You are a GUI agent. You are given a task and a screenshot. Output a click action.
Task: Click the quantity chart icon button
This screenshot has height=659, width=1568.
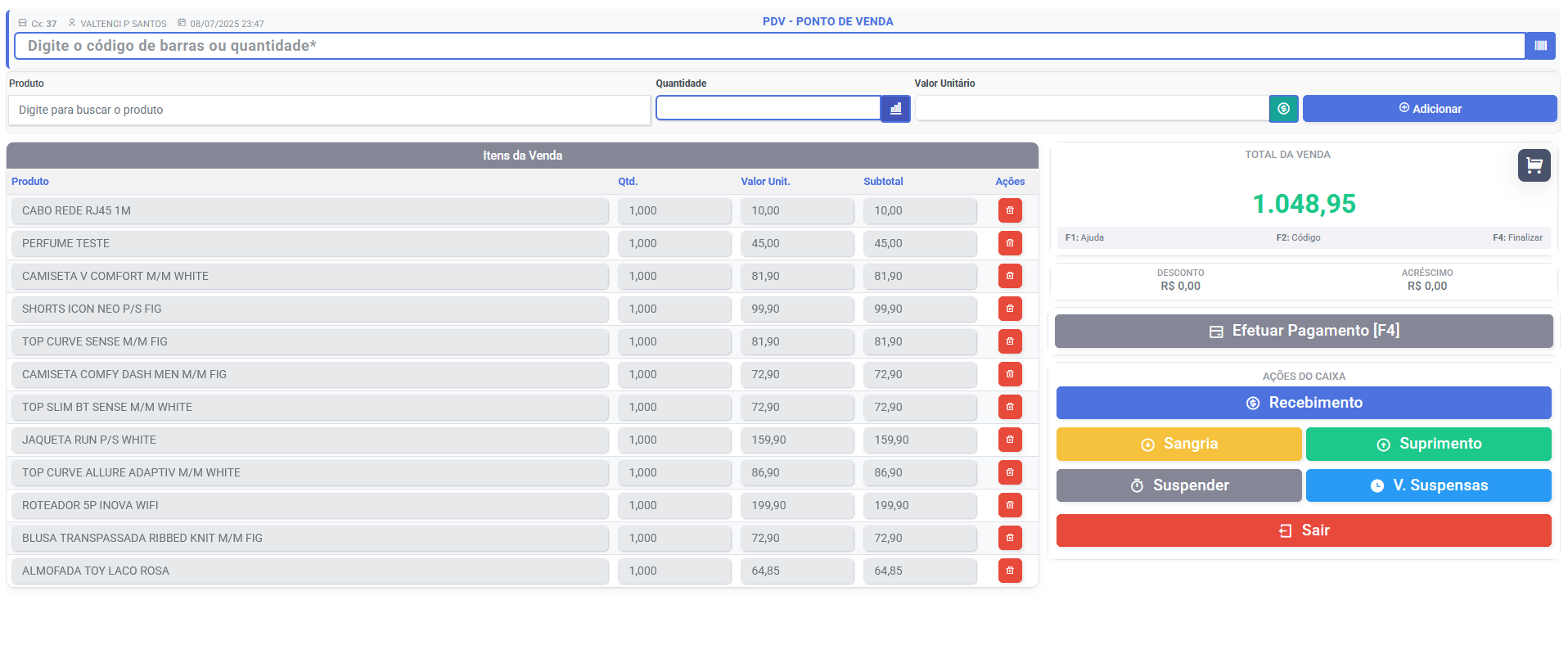(895, 108)
